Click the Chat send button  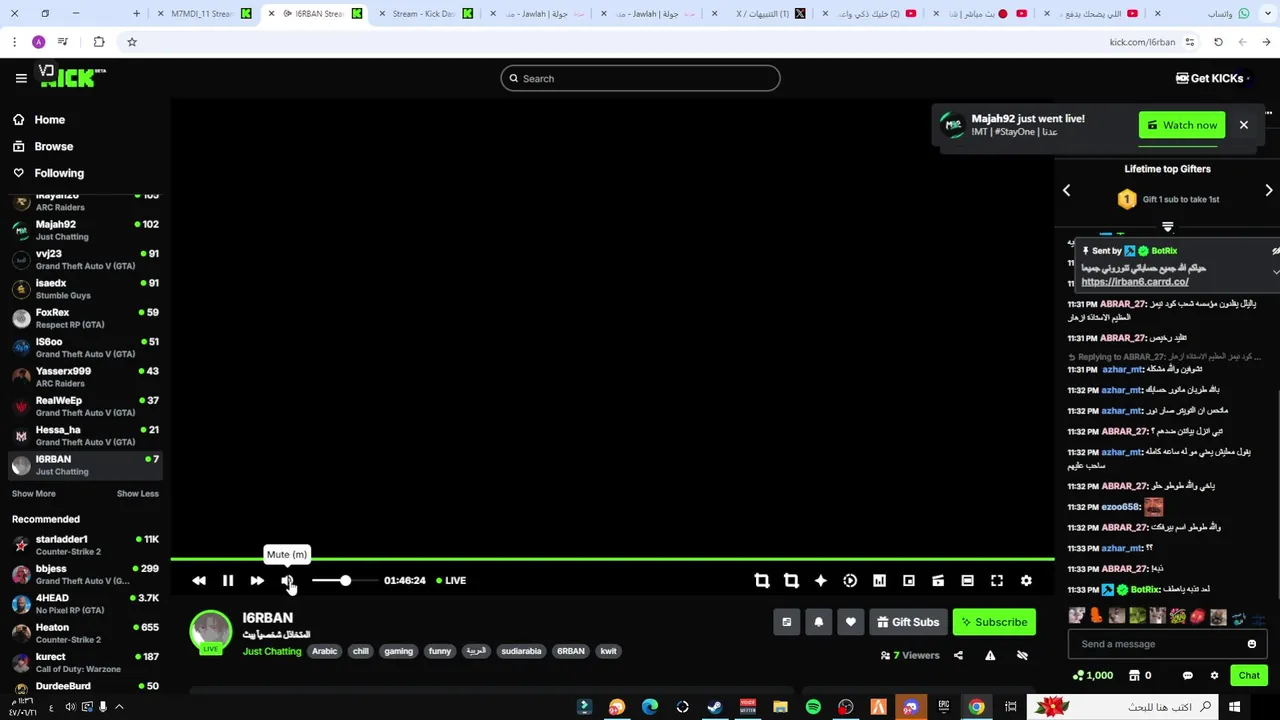pos(1249,676)
